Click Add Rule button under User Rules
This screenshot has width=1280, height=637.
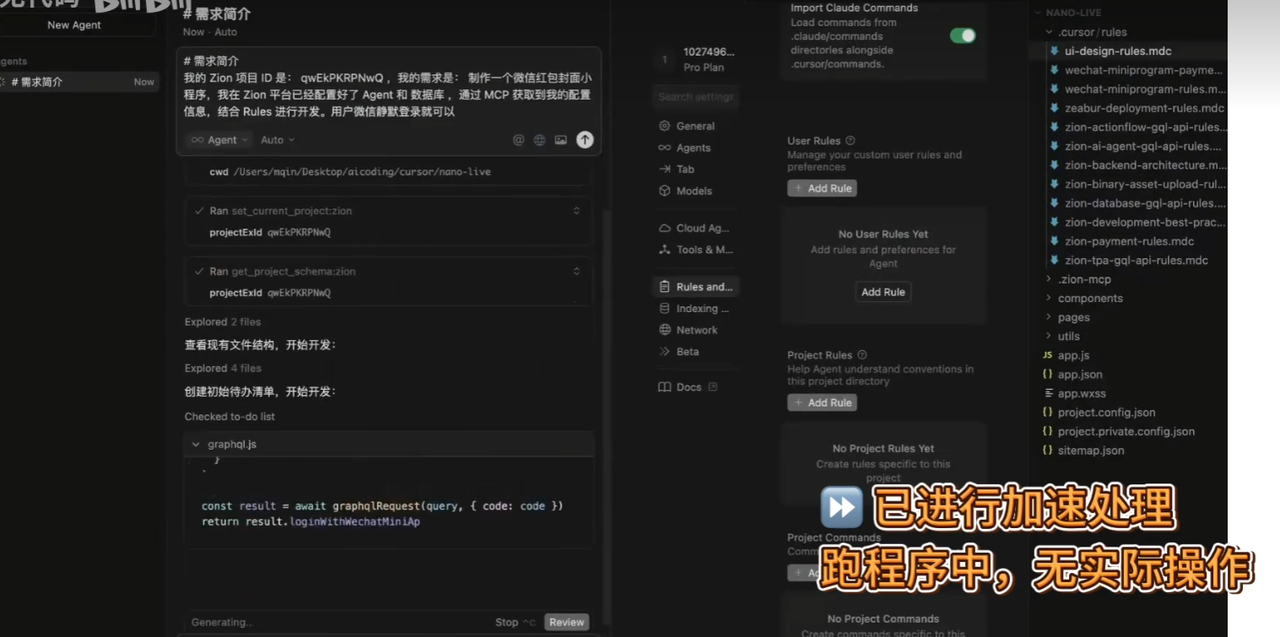click(822, 188)
